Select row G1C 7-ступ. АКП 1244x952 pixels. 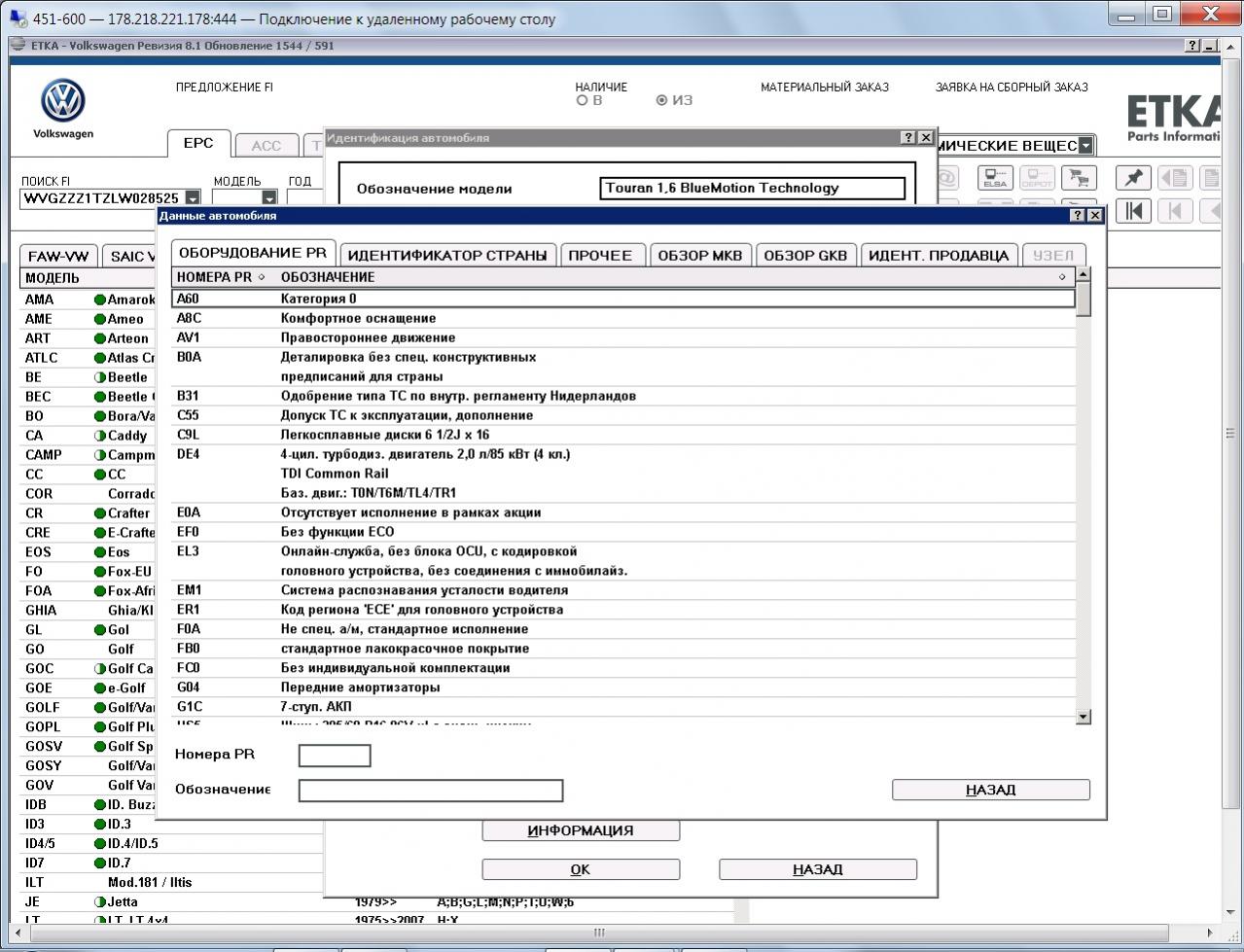623,707
